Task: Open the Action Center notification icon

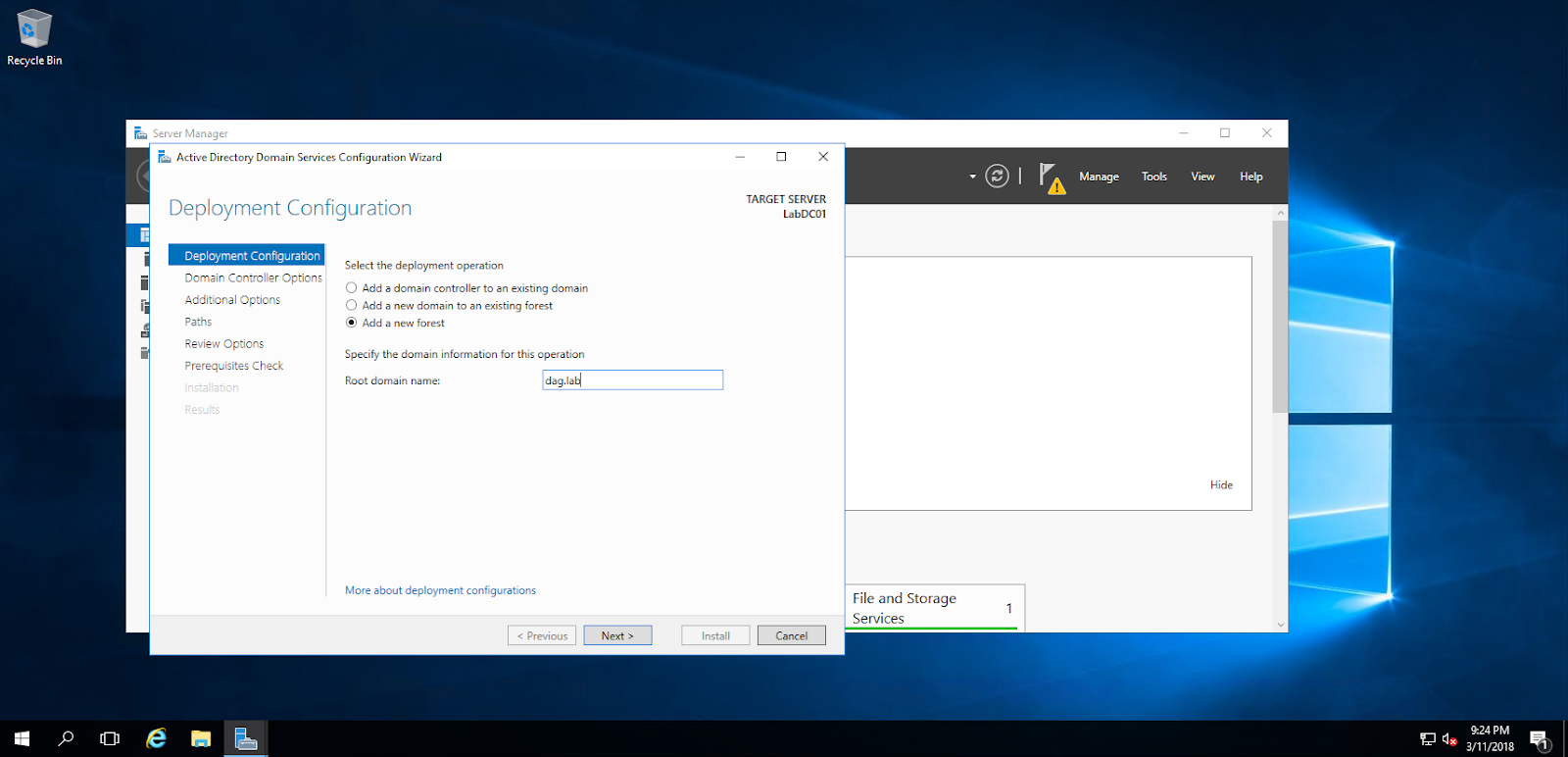Action: 1540,739
